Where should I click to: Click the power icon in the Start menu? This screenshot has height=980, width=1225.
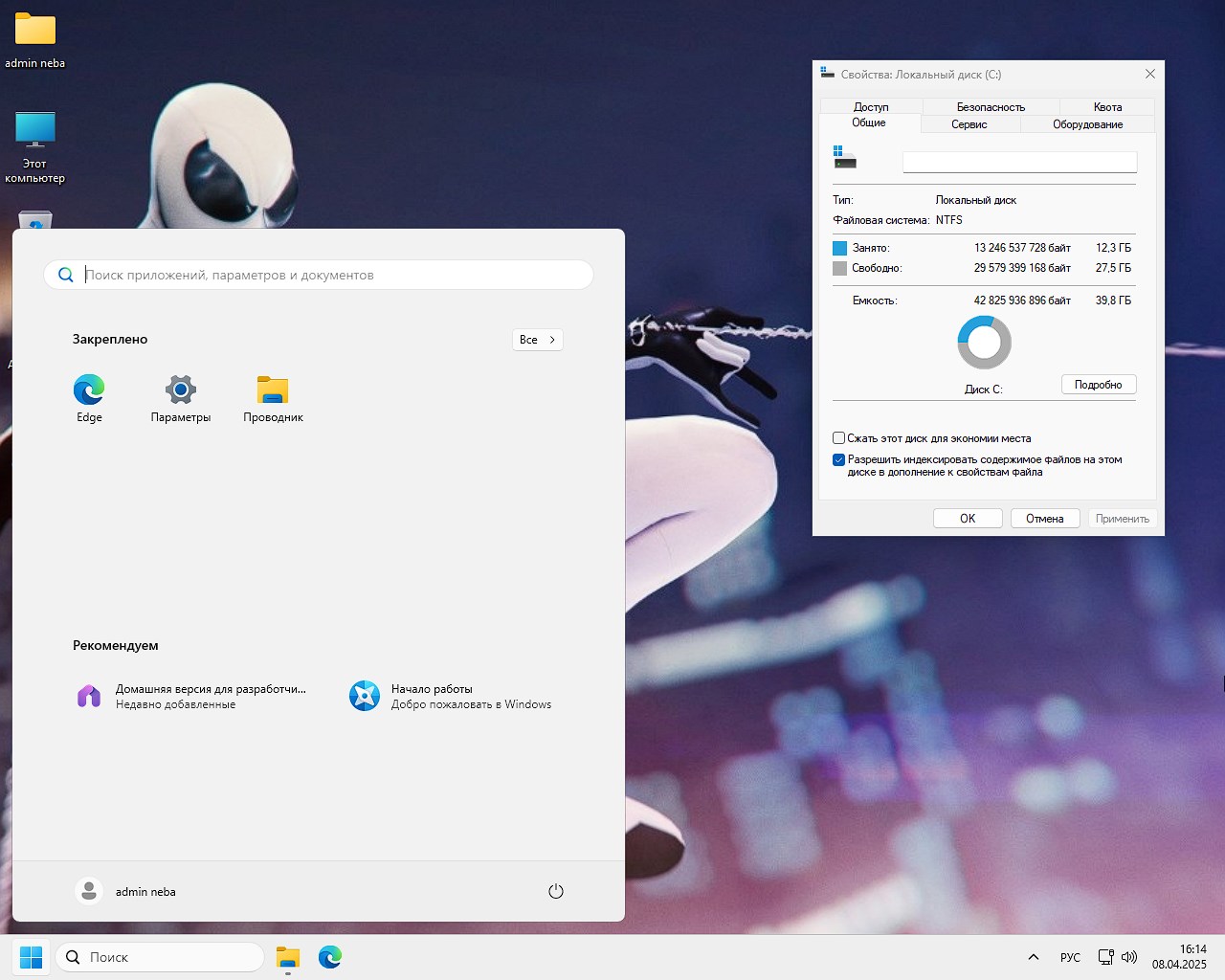(x=556, y=891)
